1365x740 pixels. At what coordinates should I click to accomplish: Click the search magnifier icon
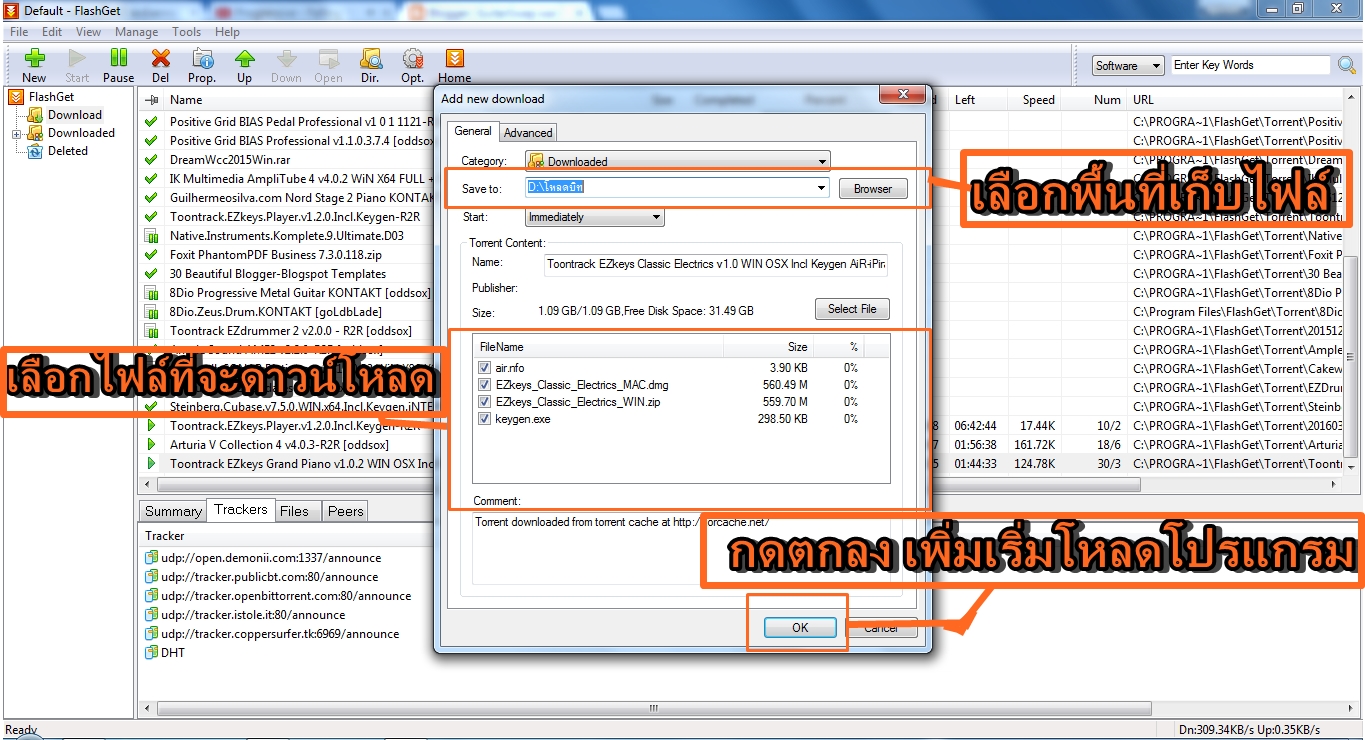tap(1347, 65)
